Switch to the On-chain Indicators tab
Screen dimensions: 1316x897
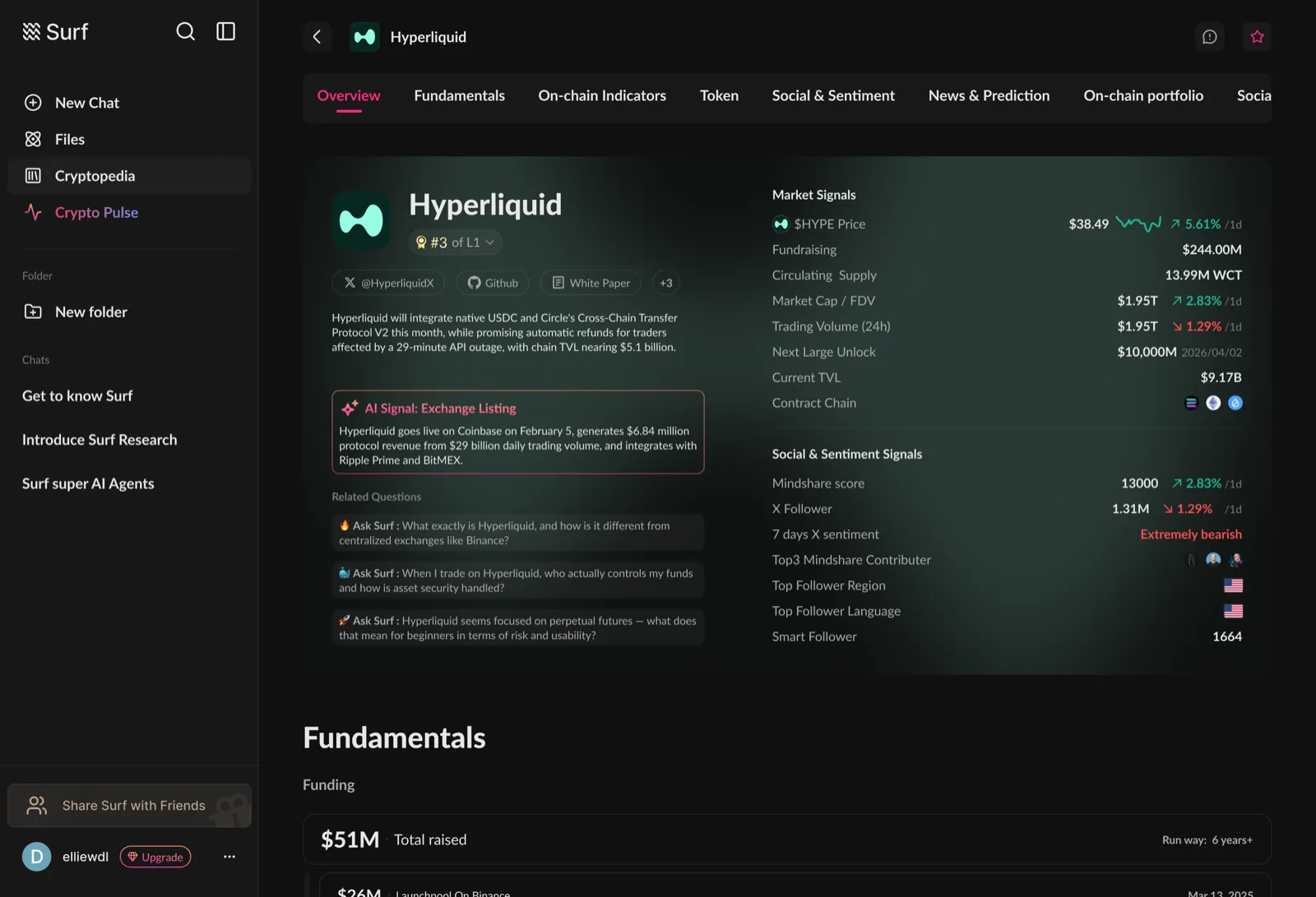(602, 95)
